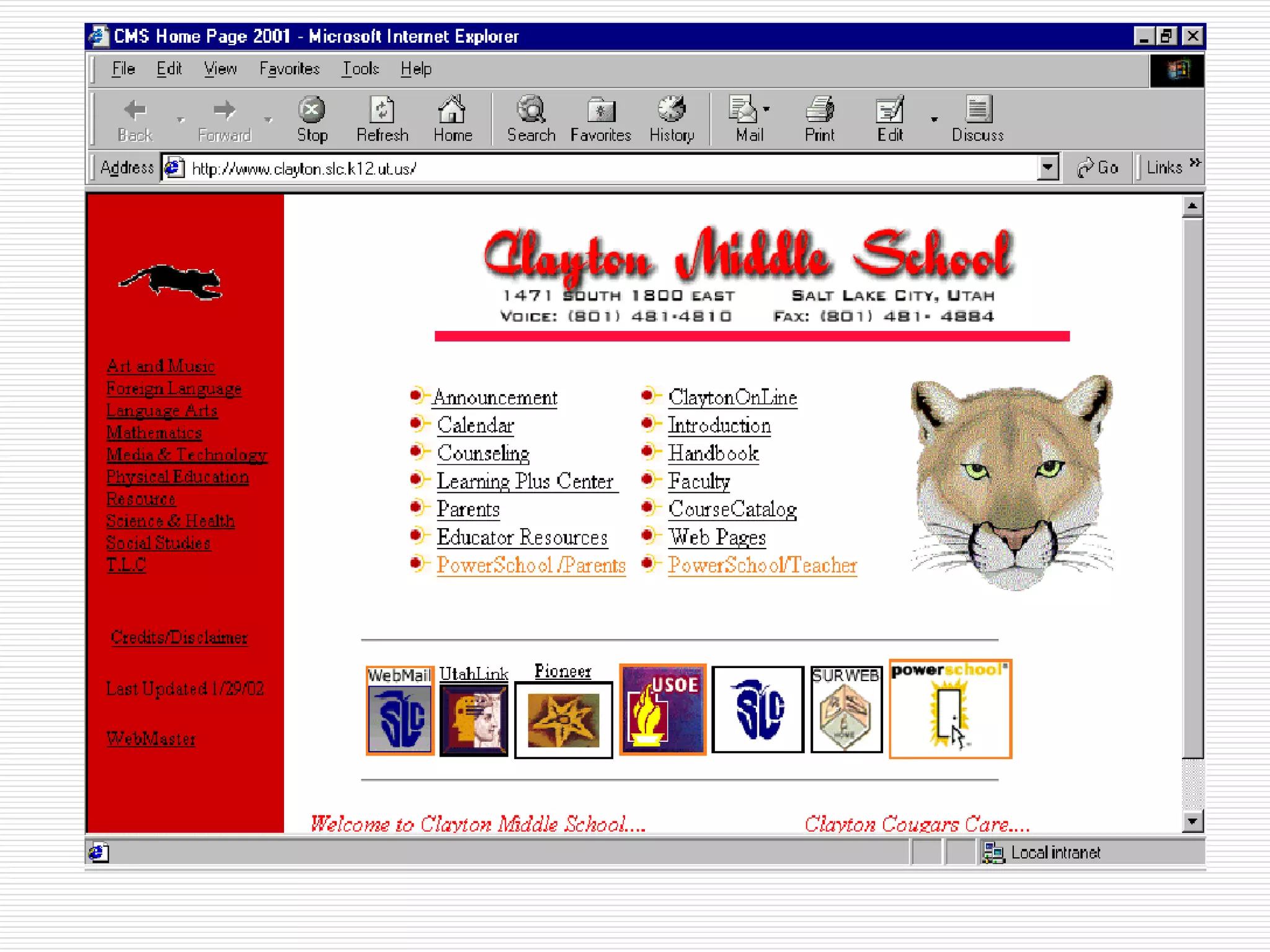Expand the address bar dropdown arrow
Image resolution: width=1270 pixels, height=952 pixels.
pyautogui.click(x=1047, y=167)
